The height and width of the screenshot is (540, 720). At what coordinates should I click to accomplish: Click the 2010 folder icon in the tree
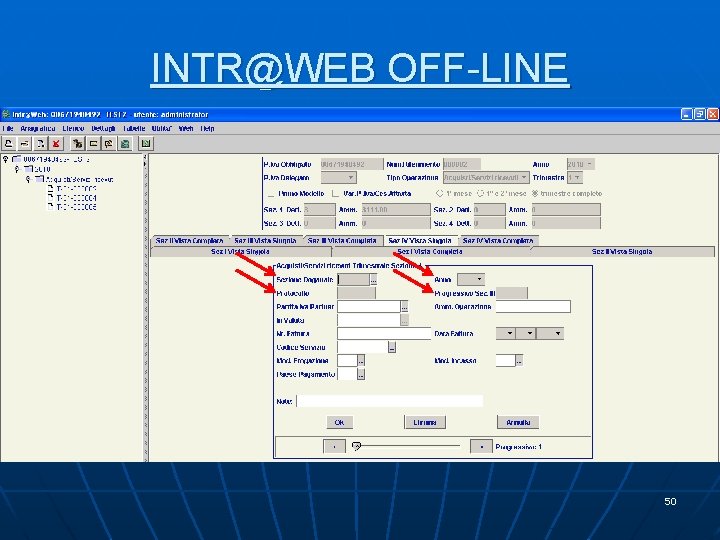coord(29,169)
